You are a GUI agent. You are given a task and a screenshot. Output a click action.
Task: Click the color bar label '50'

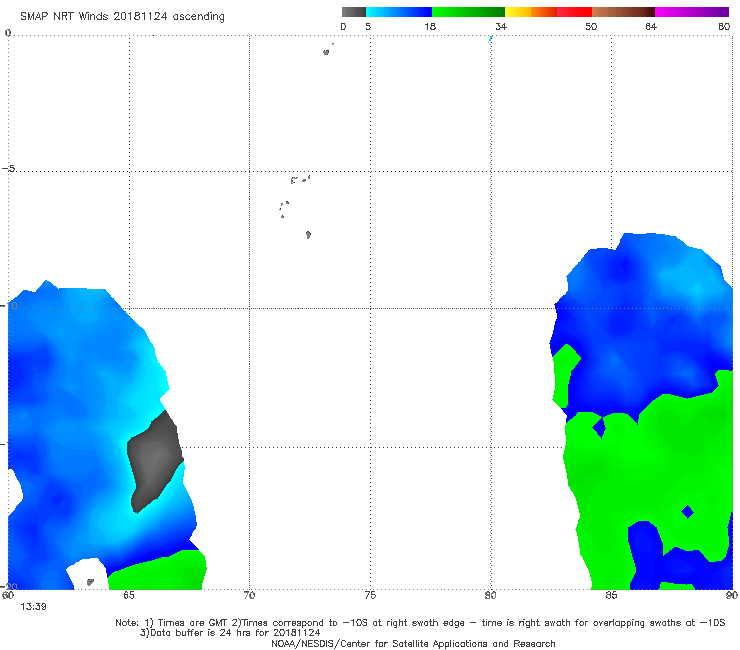pos(591,27)
